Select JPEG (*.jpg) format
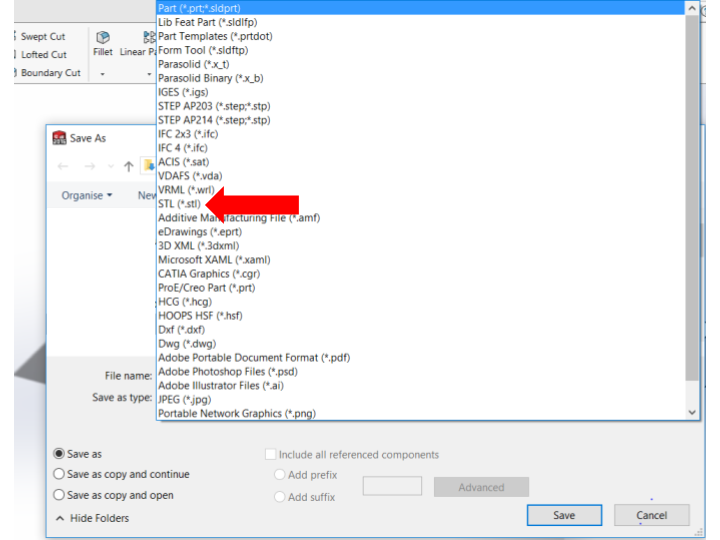The image size is (720, 540). click(x=421, y=399)
